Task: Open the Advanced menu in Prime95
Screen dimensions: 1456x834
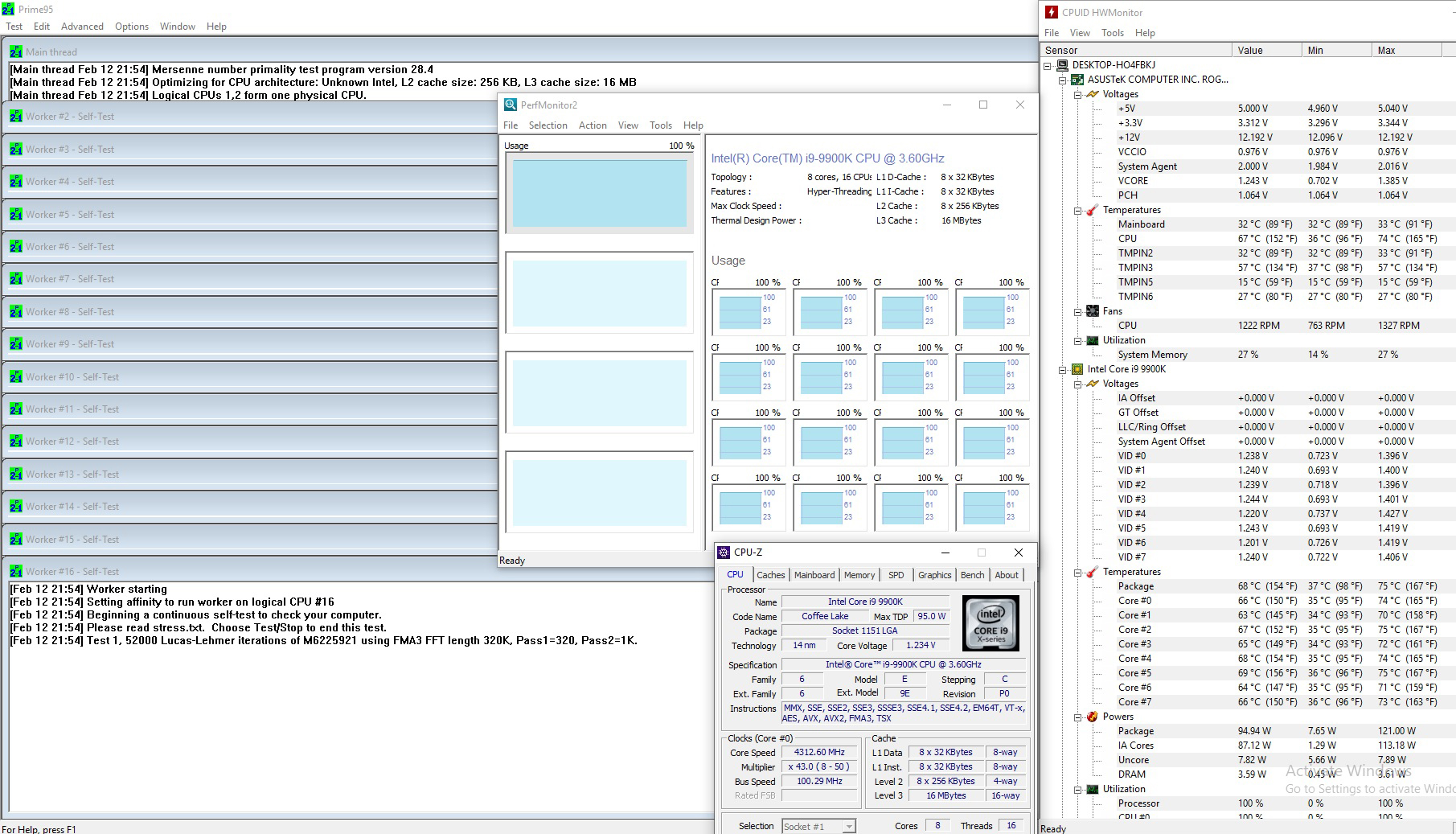Action: click(x=82, y=27)
